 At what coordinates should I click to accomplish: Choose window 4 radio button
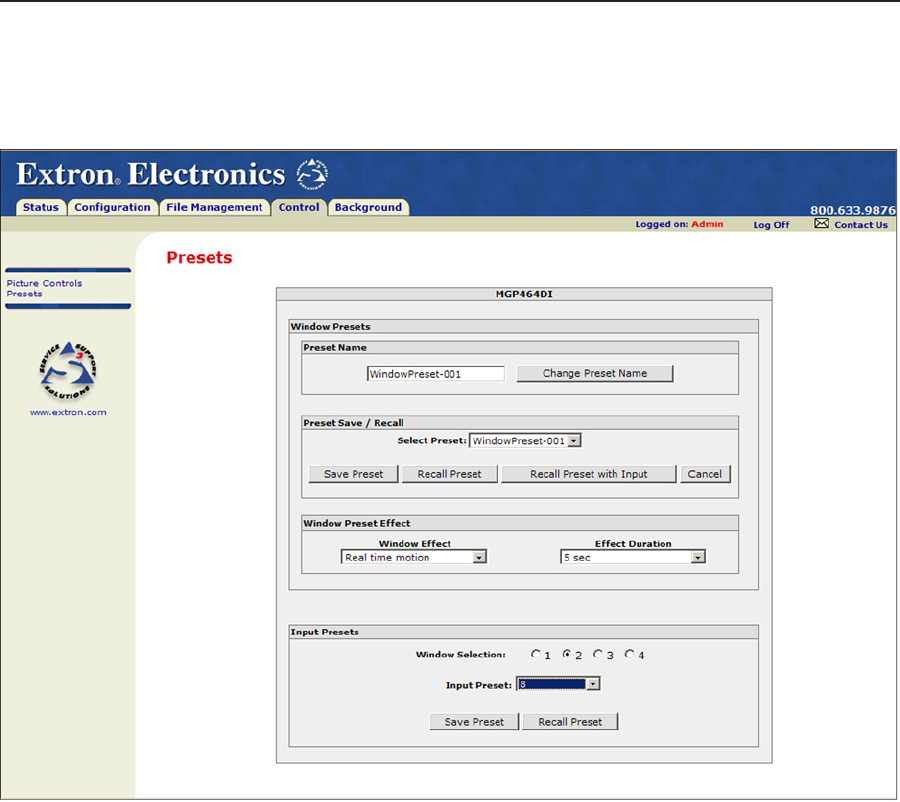coord(629,654)
